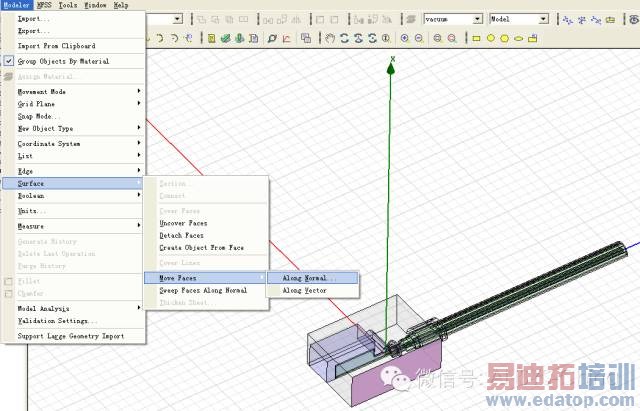640x411 pixels.
Task: Open the vacuum material dropdown
Action: click(478, 19)
